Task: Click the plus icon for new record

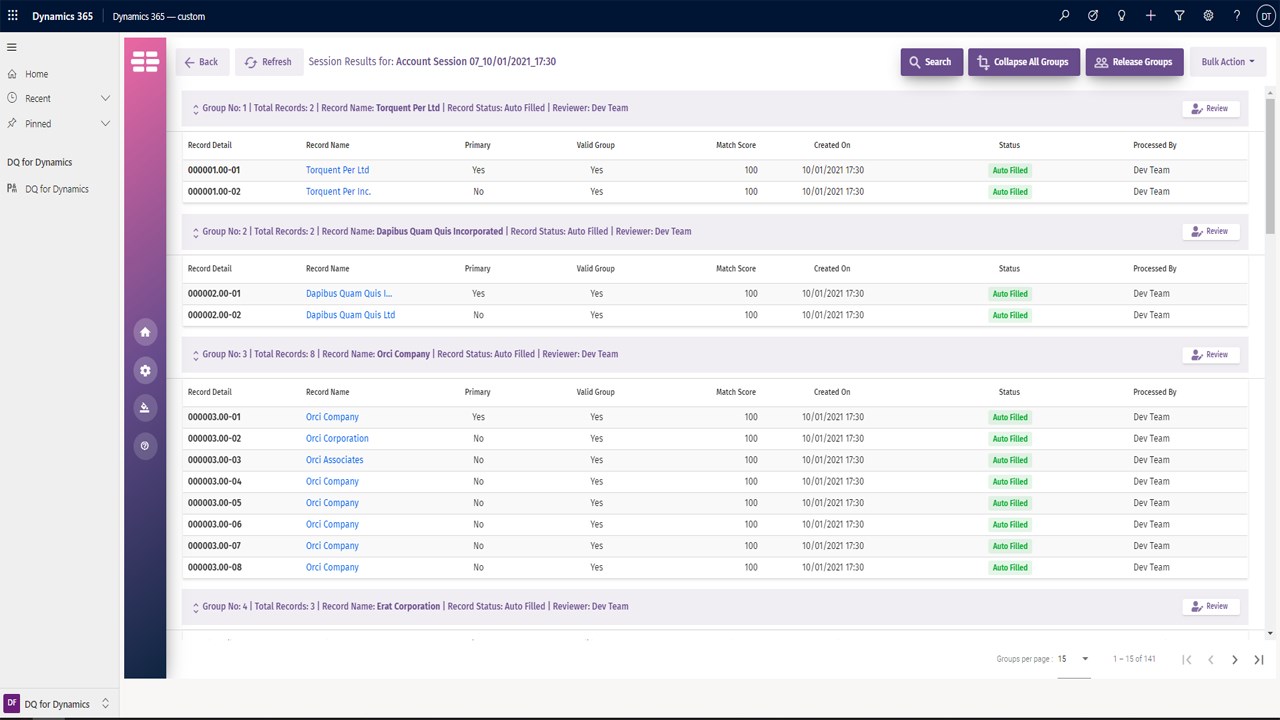Action: 1151,16
